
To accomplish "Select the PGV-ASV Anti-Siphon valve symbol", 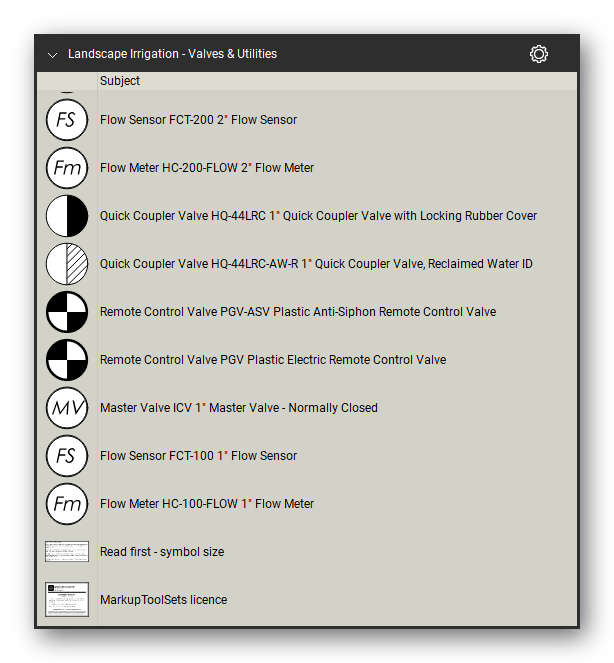I will coord(67,312).
